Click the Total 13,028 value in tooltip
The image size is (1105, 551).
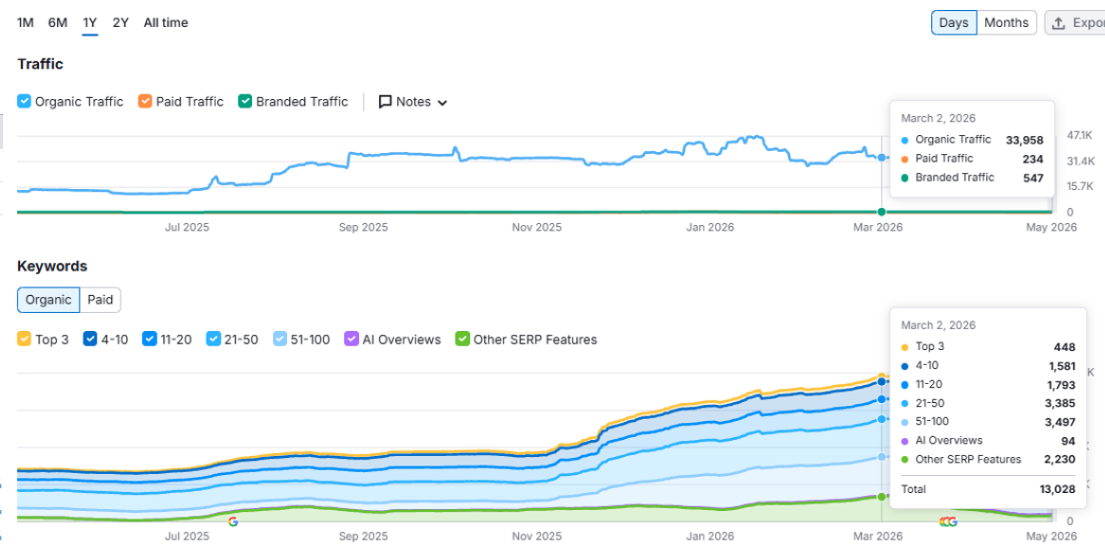coord(1057,489)
